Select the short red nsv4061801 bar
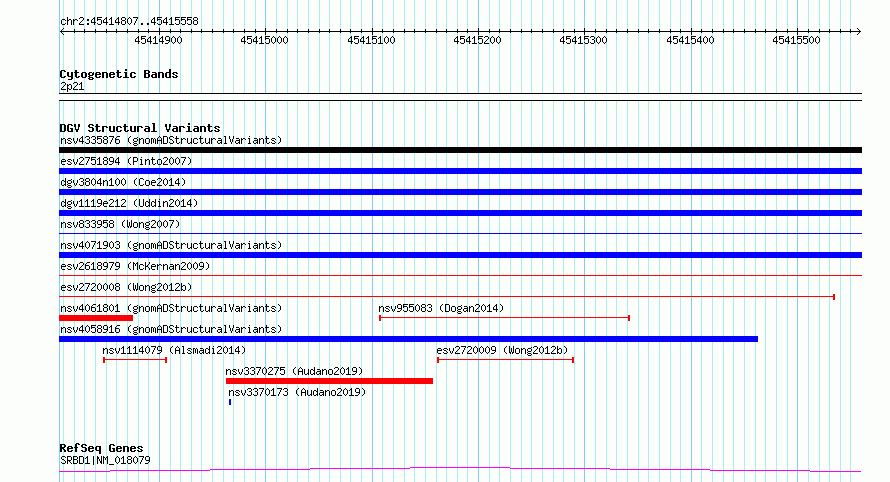890x482 pixels. pos(96,318)
